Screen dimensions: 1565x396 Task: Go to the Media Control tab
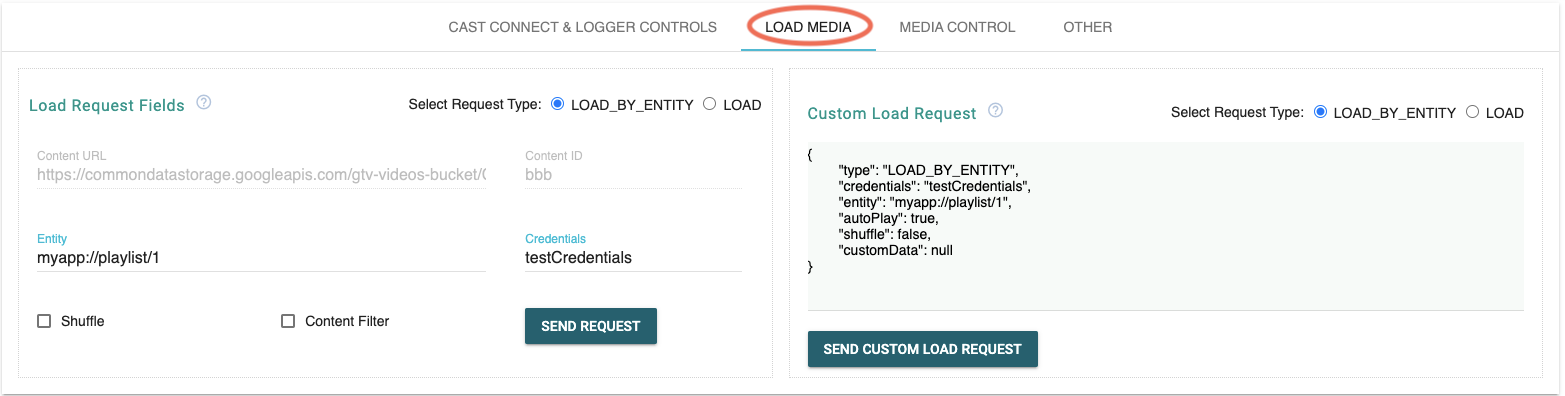(957, 27)
